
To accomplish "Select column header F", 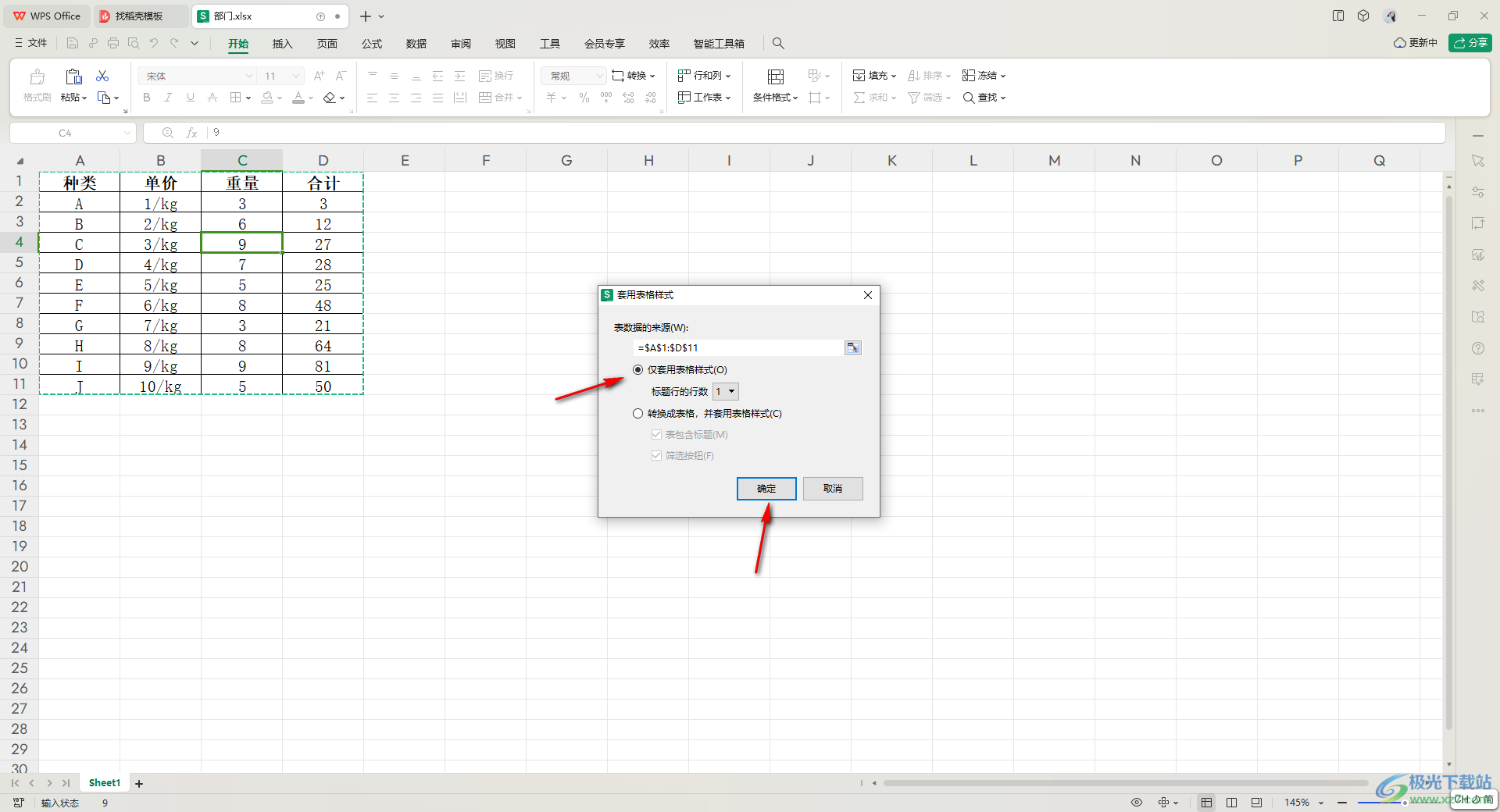I will tap(486, 160).
